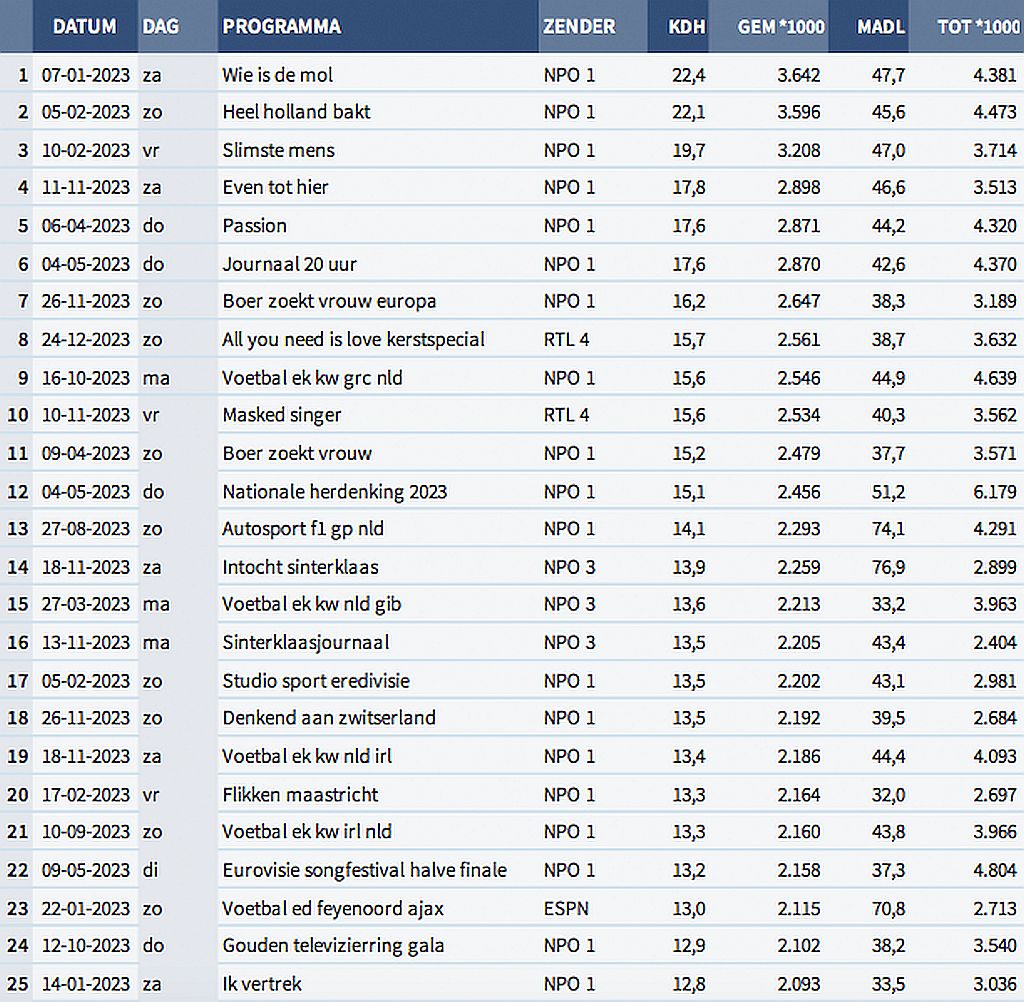Select 'Boer zoekt vrouw europa'

pos(329,301)
